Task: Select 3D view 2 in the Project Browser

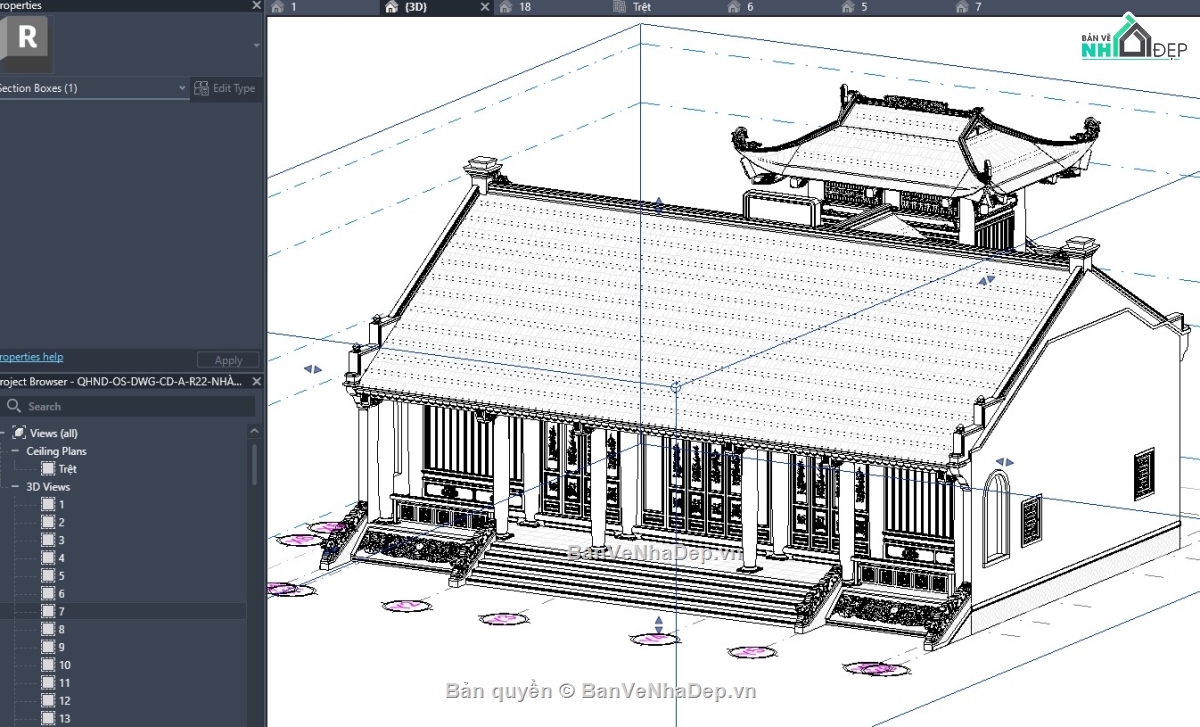Action: (61, 523)
